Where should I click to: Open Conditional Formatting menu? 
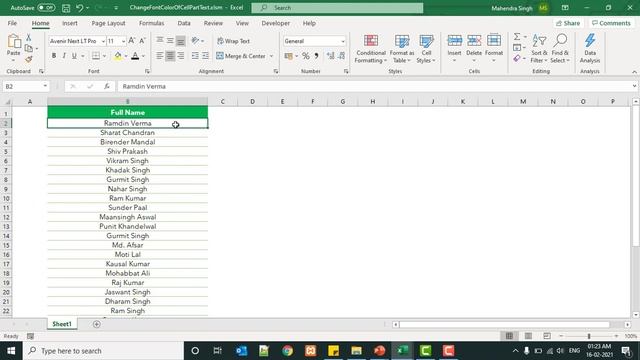(x=371, y=49)
